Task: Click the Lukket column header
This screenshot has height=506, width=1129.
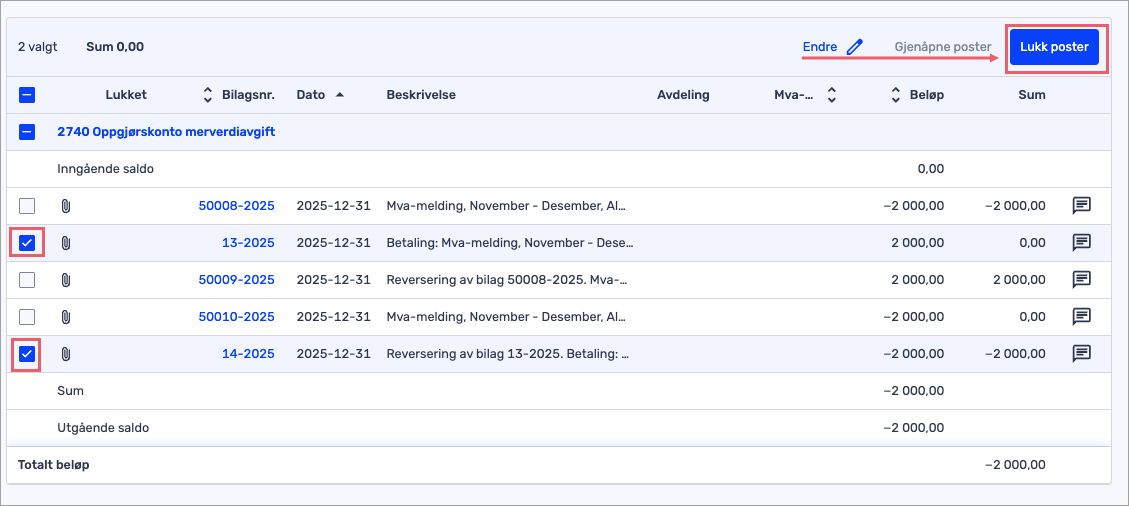Action: [x=126, y=95]
